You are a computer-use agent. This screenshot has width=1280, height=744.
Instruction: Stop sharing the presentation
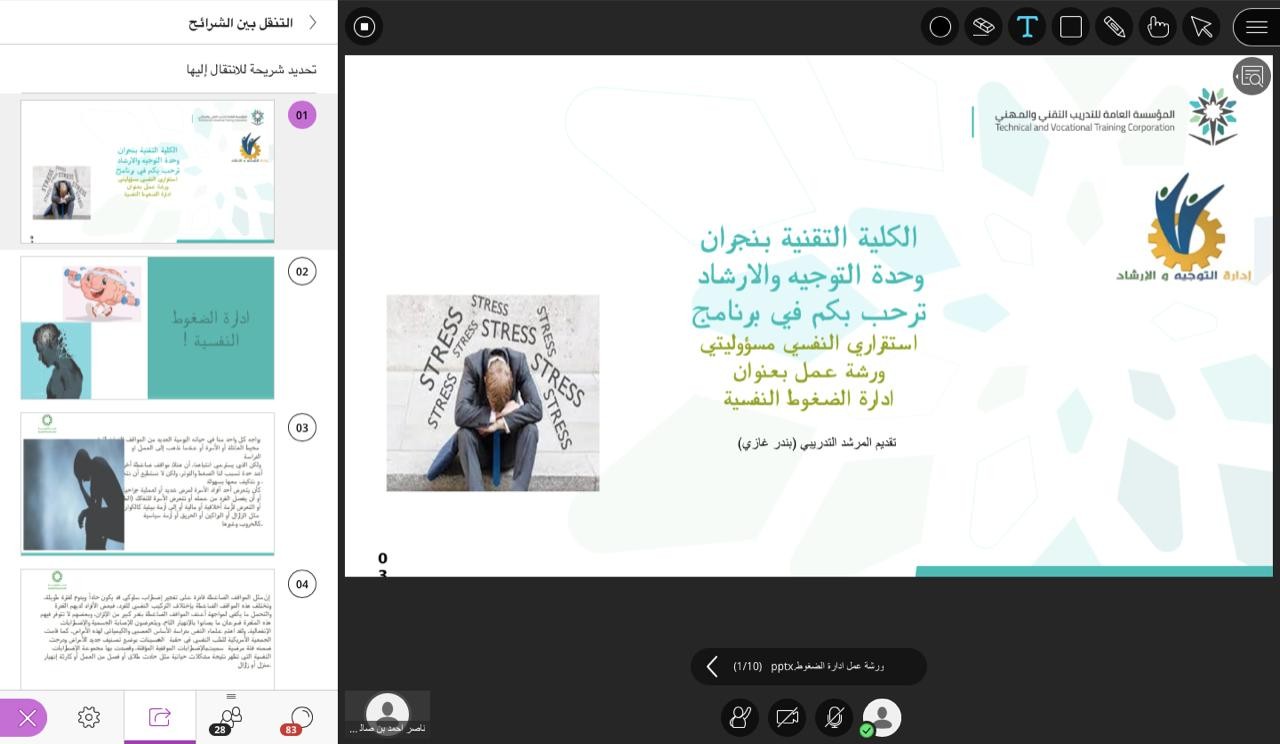(364, 27)
